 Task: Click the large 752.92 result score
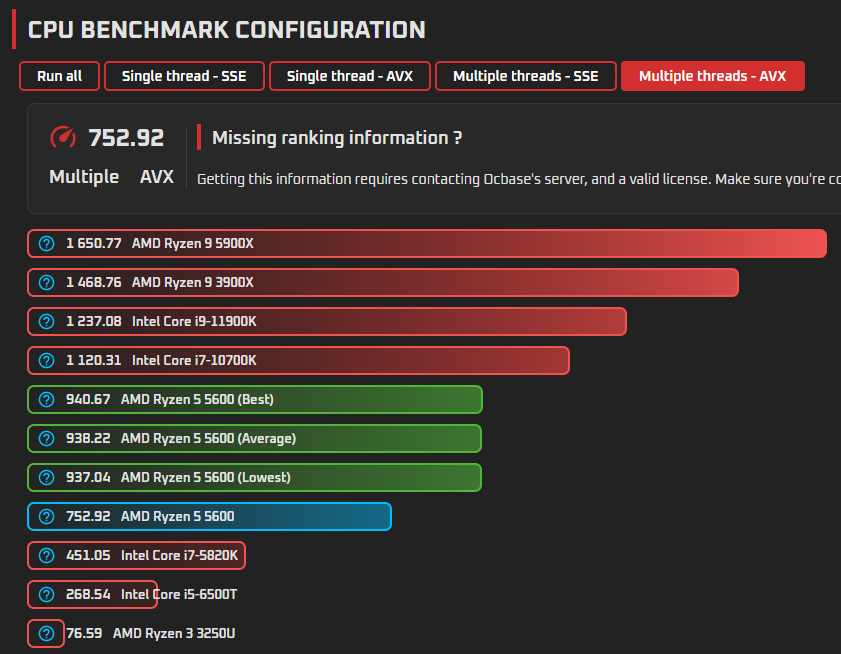[x=126, y=138]
